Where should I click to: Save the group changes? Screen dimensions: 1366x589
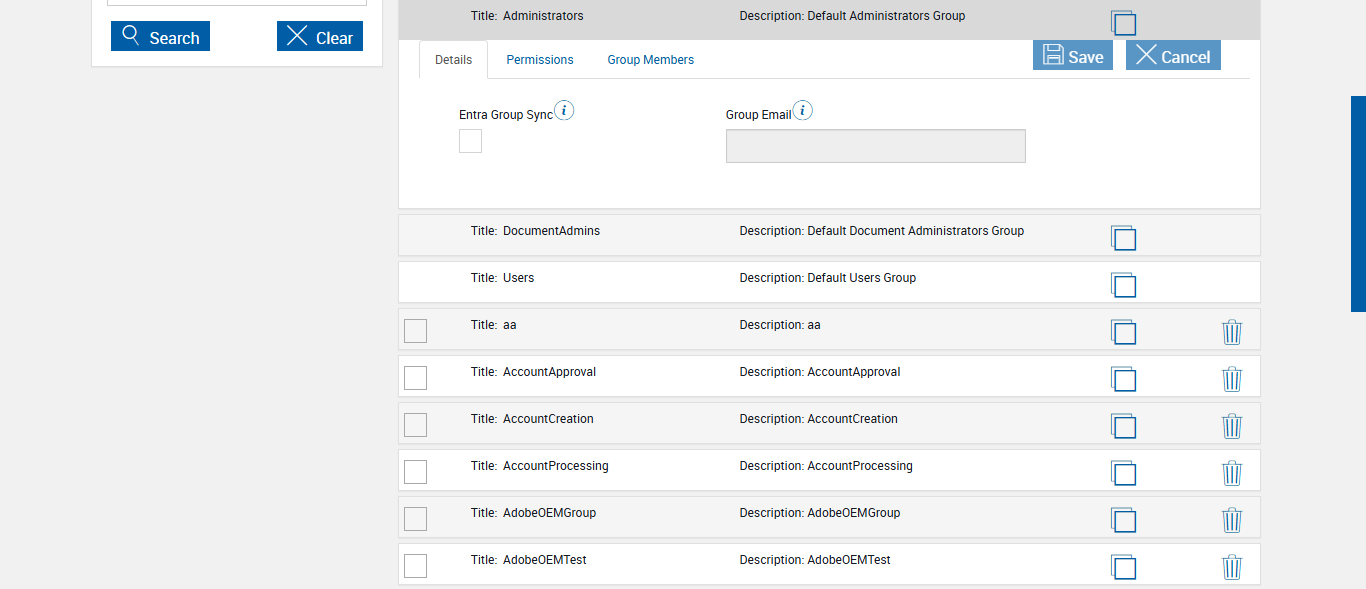point(1072,56)
